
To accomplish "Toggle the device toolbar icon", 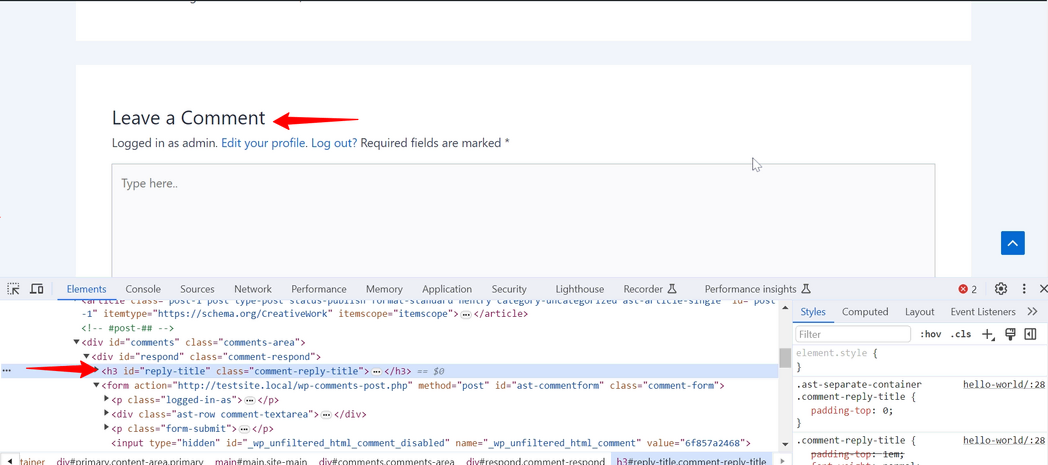I will (x=37, y=289).
